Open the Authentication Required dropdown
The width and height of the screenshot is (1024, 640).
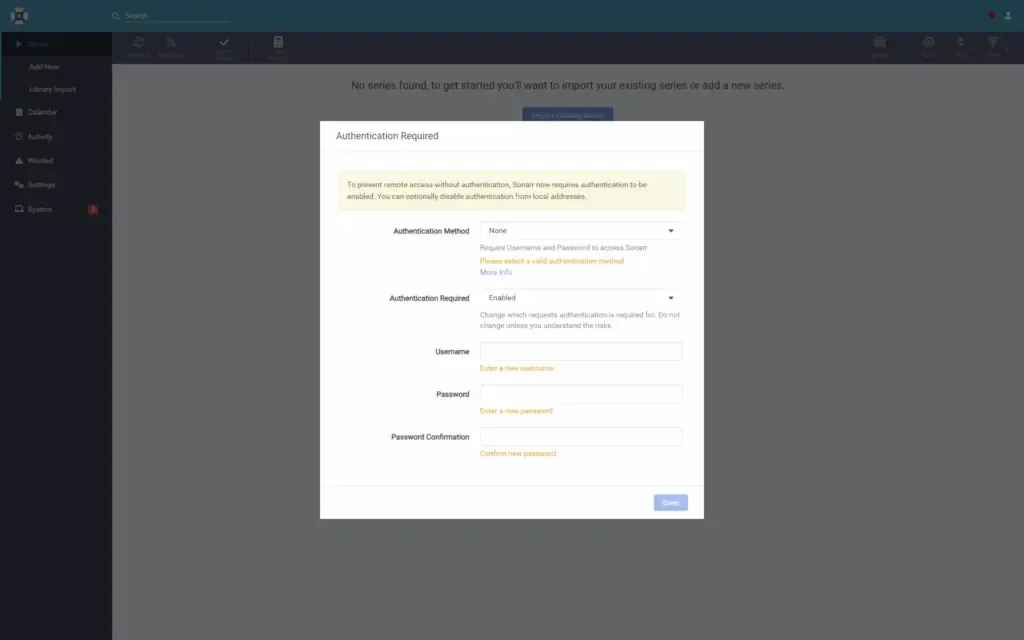pyautogui.click(x=581, y=297)
